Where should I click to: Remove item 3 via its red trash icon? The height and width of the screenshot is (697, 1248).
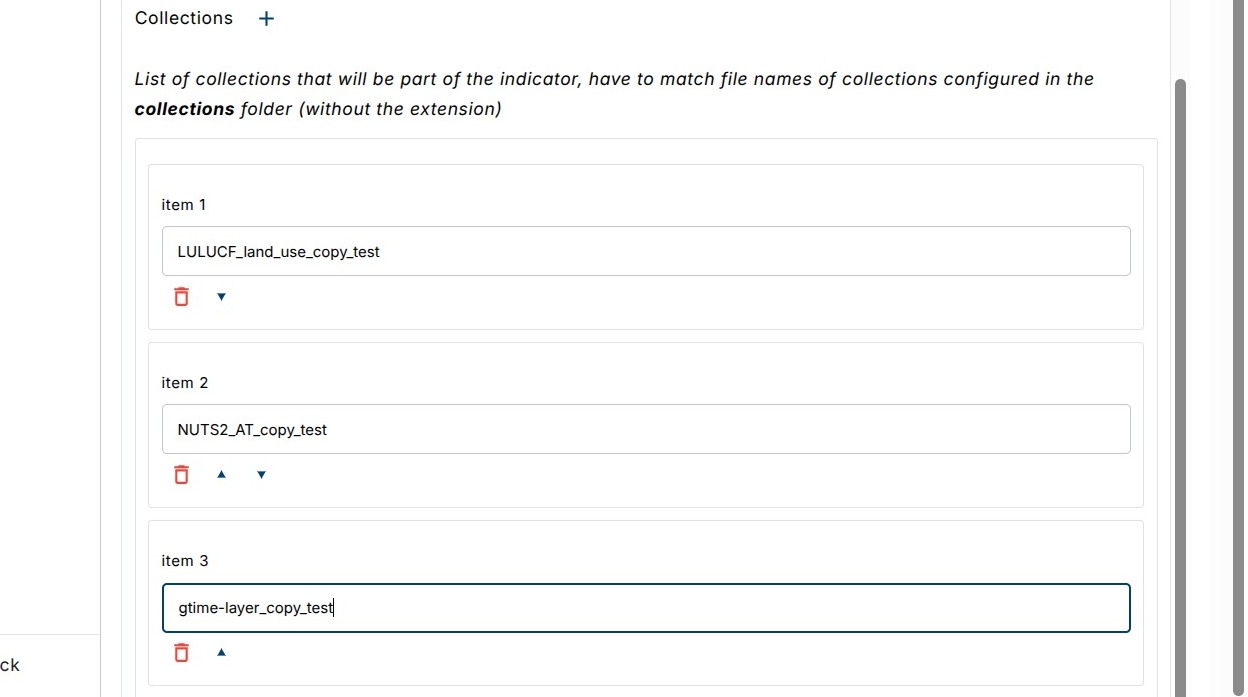tap(181, 653)
